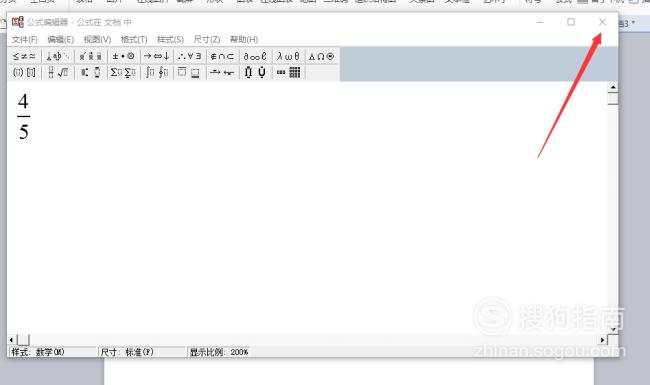This screenshot has width=650, height=385.
Task: Open the operator symbols palette (± • ⊗)
Action: (x=124, y=56)
